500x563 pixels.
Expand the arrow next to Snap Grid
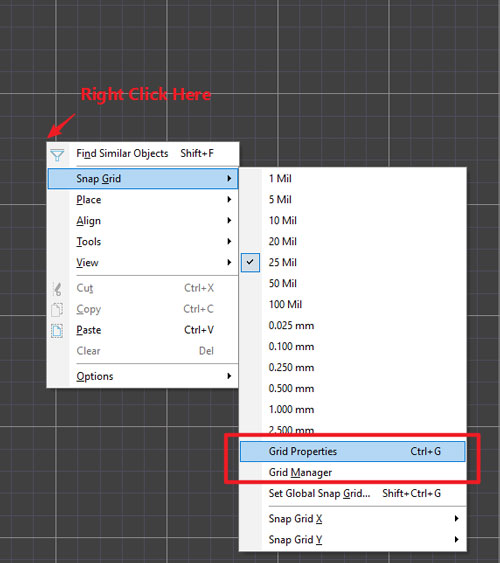[x=229, y=178]
